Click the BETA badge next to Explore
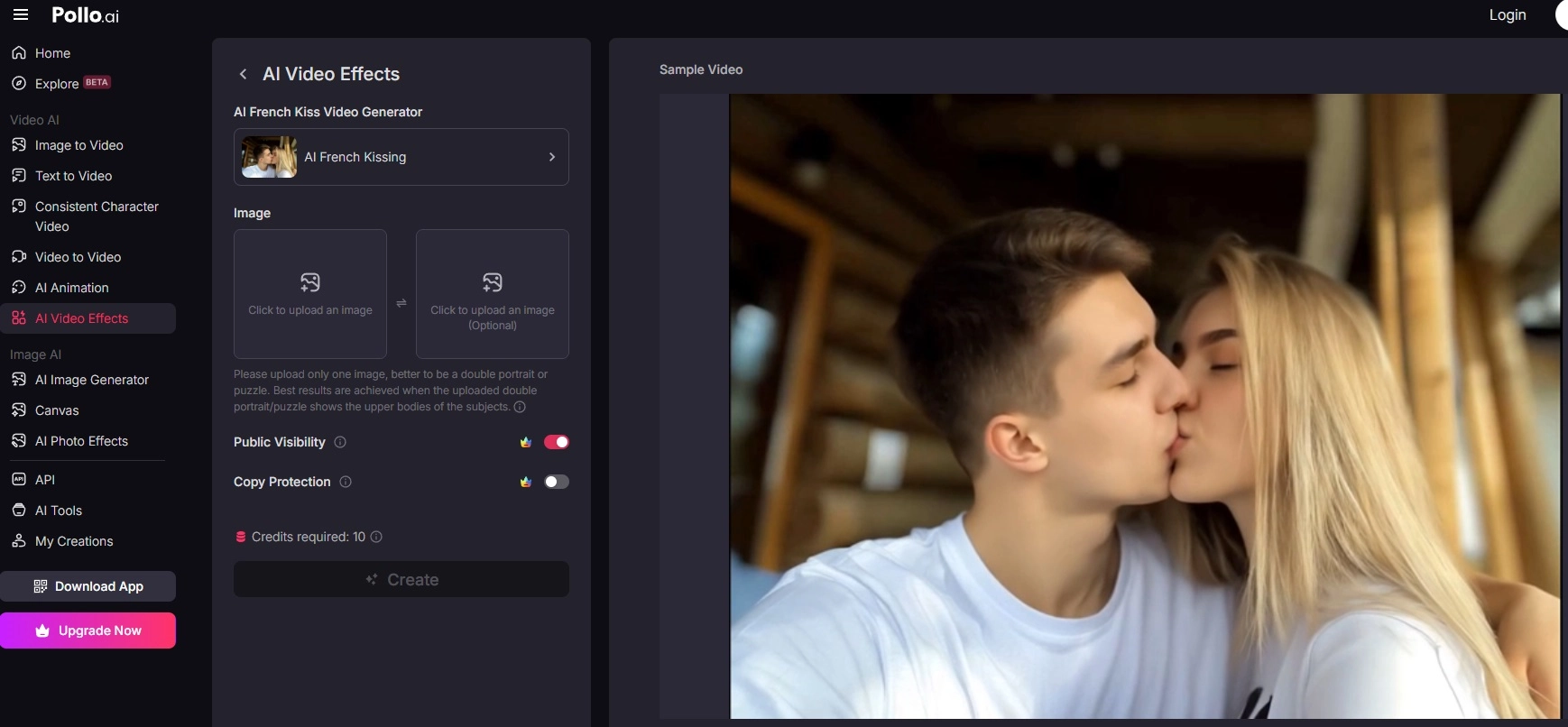This screenshot has width=1568, height=727. click(97, 82)
